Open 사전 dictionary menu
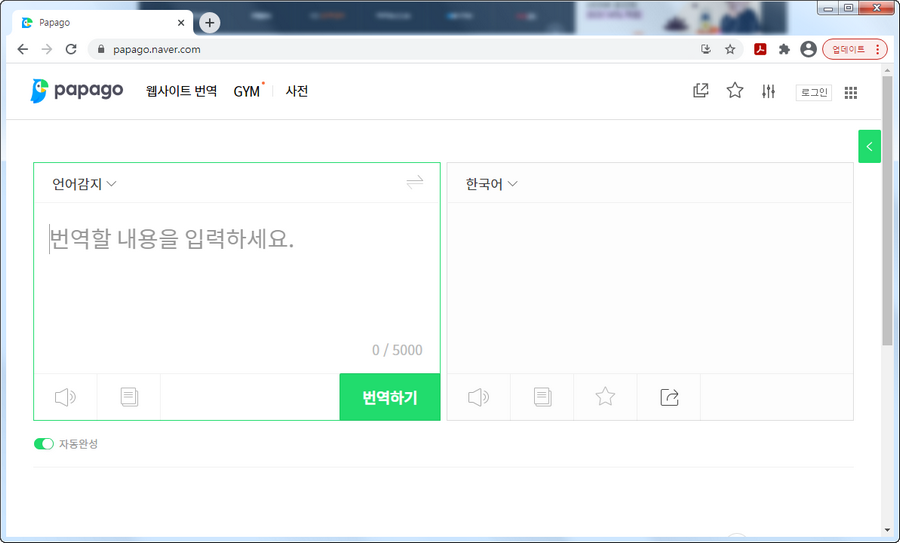Viewport: 900px width, 543px height. [297, 91]
